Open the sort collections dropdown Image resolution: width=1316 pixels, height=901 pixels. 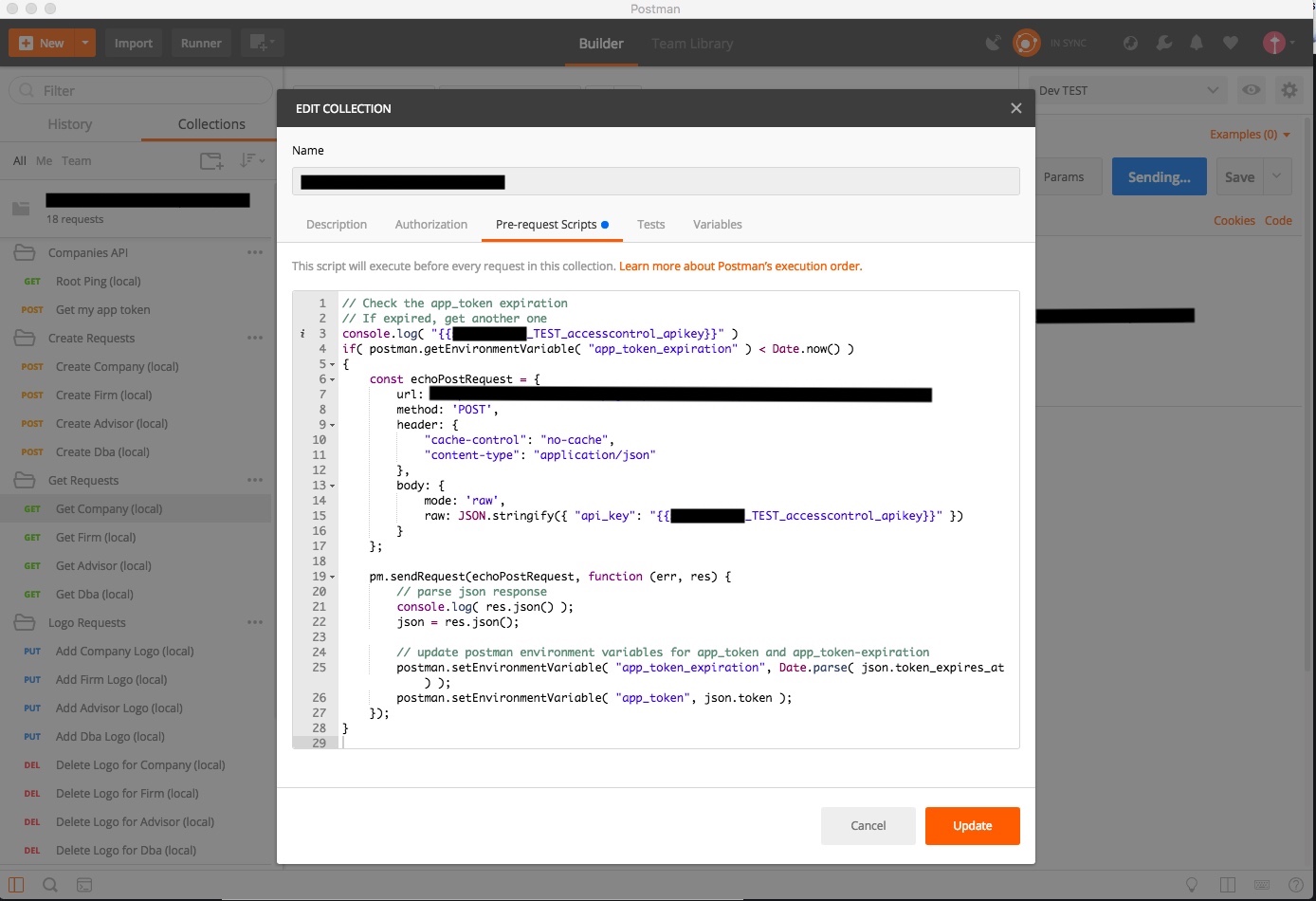[x=251, y=160]
